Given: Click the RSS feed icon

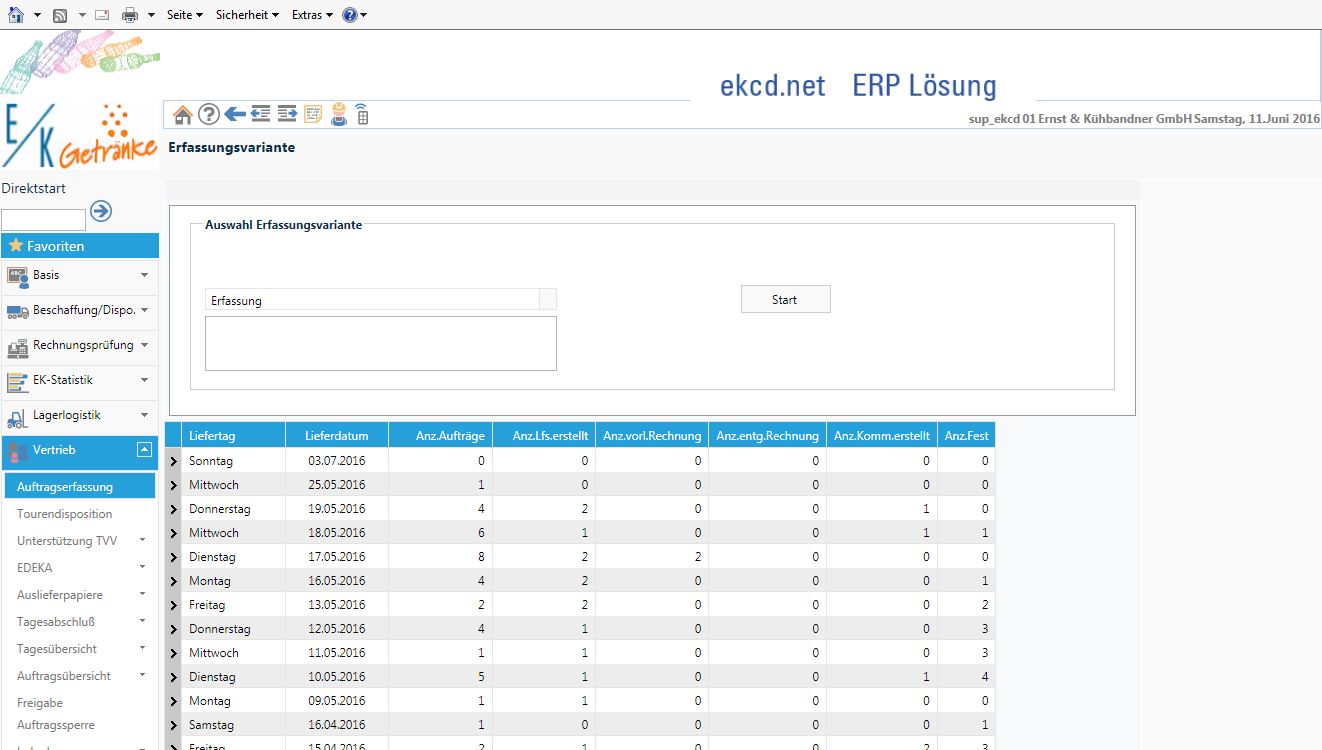Looking at the screenshot, I should point(60,15).
